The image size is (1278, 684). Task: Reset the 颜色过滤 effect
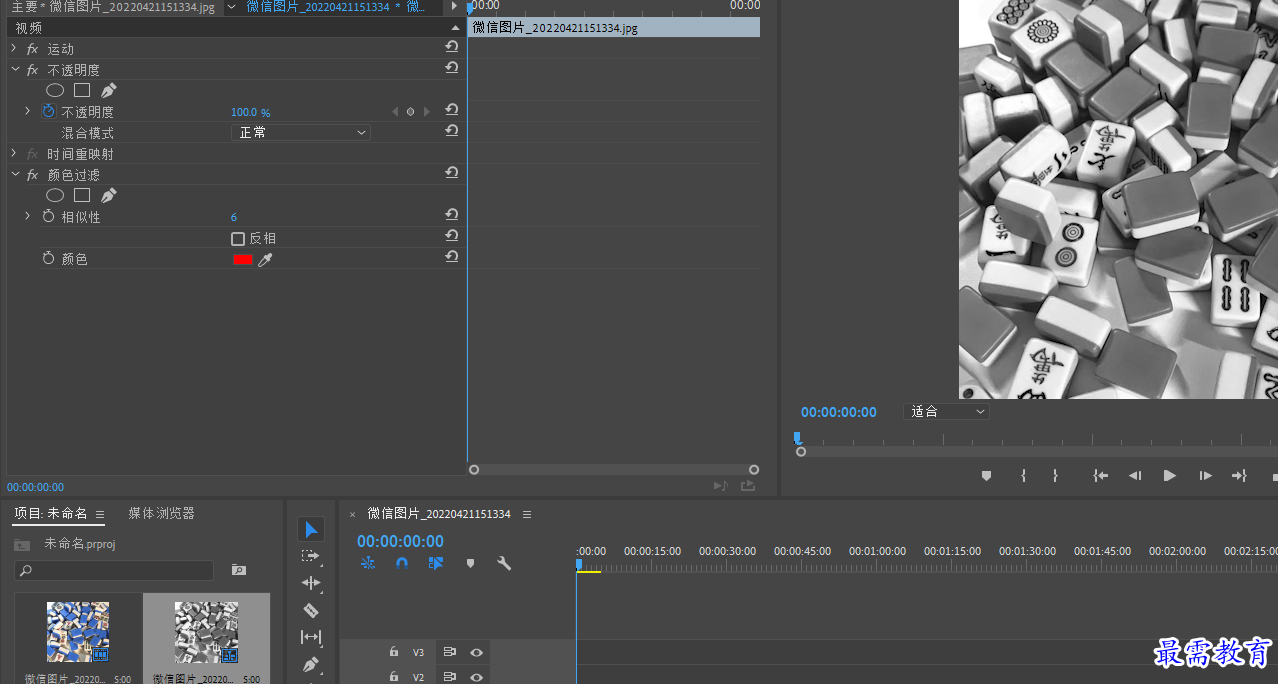click(x=452, y=173)
